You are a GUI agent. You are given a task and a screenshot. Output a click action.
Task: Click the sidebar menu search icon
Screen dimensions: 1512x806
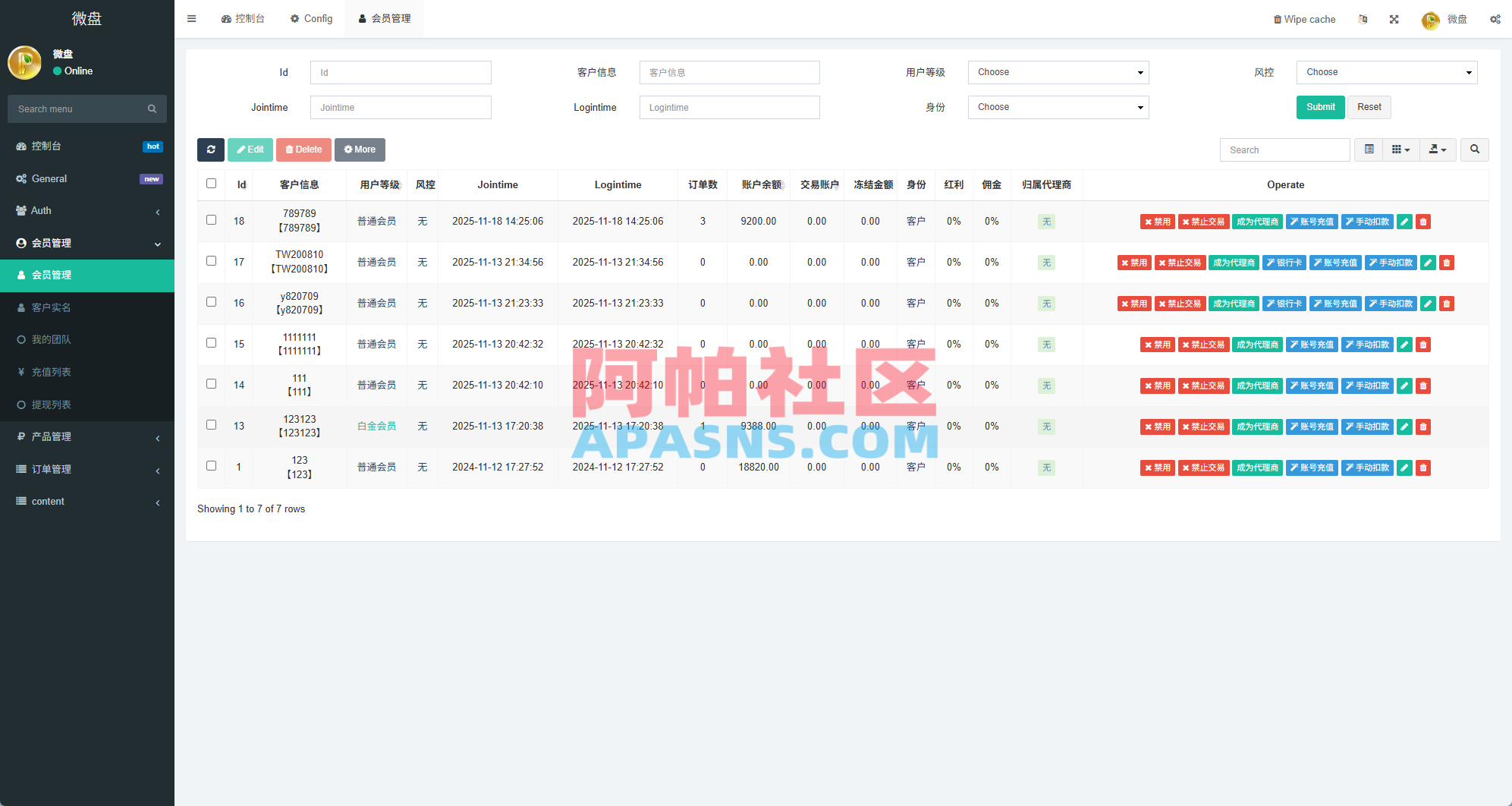click(152, 109)
